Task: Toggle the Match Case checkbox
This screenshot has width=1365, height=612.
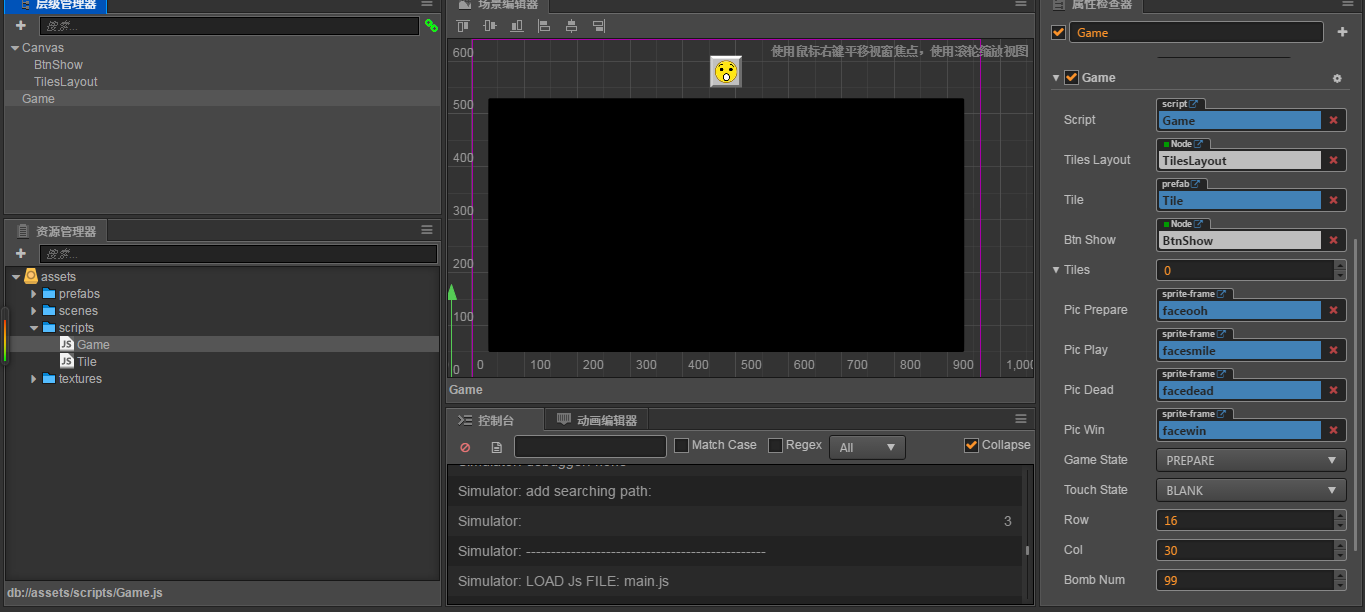Action: 682,445
